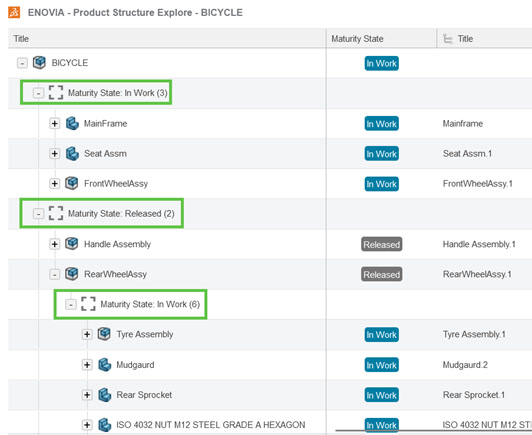Click Released badge for Handle Assembly
The height and width of the screenshot is (435, 532).
(382, 244)
